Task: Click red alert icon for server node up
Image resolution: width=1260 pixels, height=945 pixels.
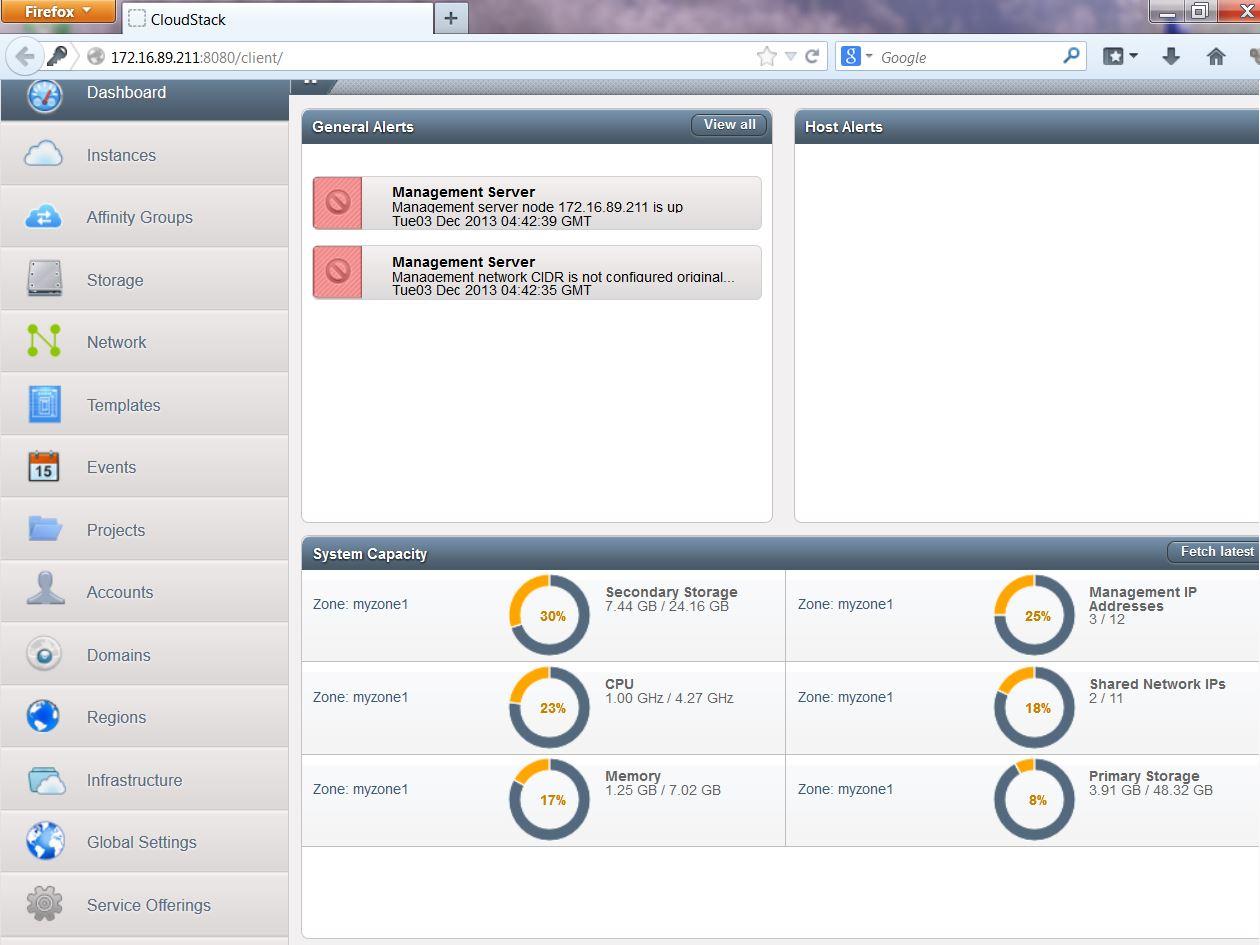Action: [x=338, y=203]
